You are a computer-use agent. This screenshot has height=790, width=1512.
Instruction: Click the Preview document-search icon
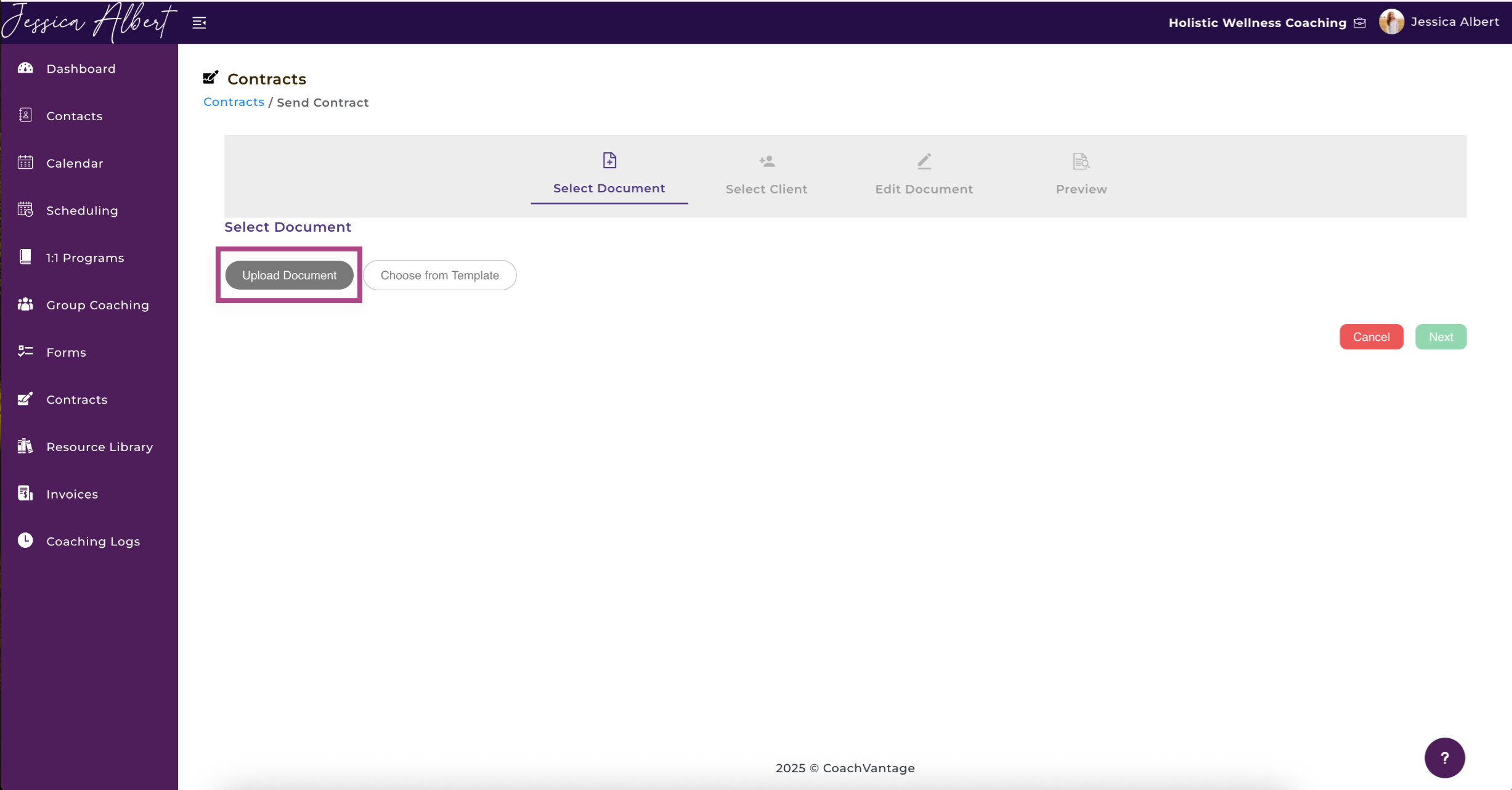1081,161
